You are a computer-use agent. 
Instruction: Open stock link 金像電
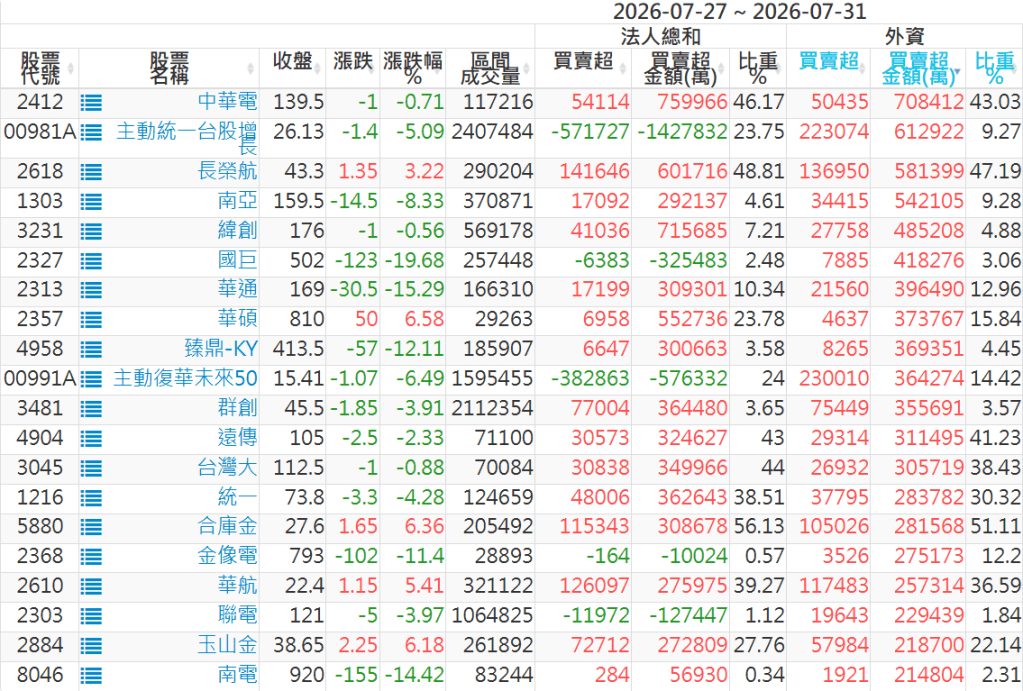click(227, 556)
